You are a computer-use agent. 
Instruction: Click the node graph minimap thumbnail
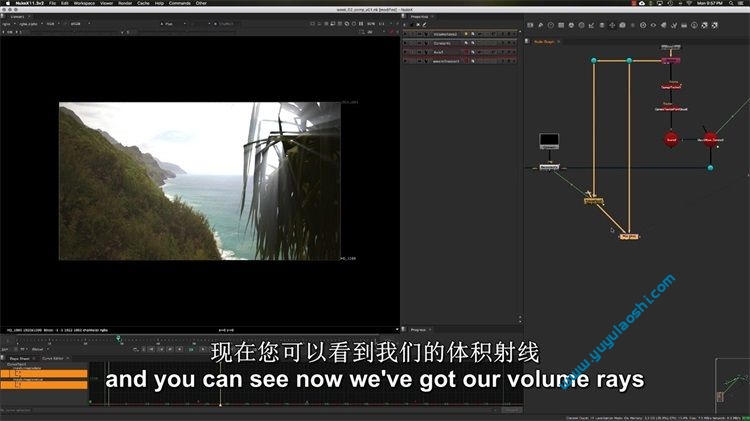pyautogui.click(x=732, y=385)
